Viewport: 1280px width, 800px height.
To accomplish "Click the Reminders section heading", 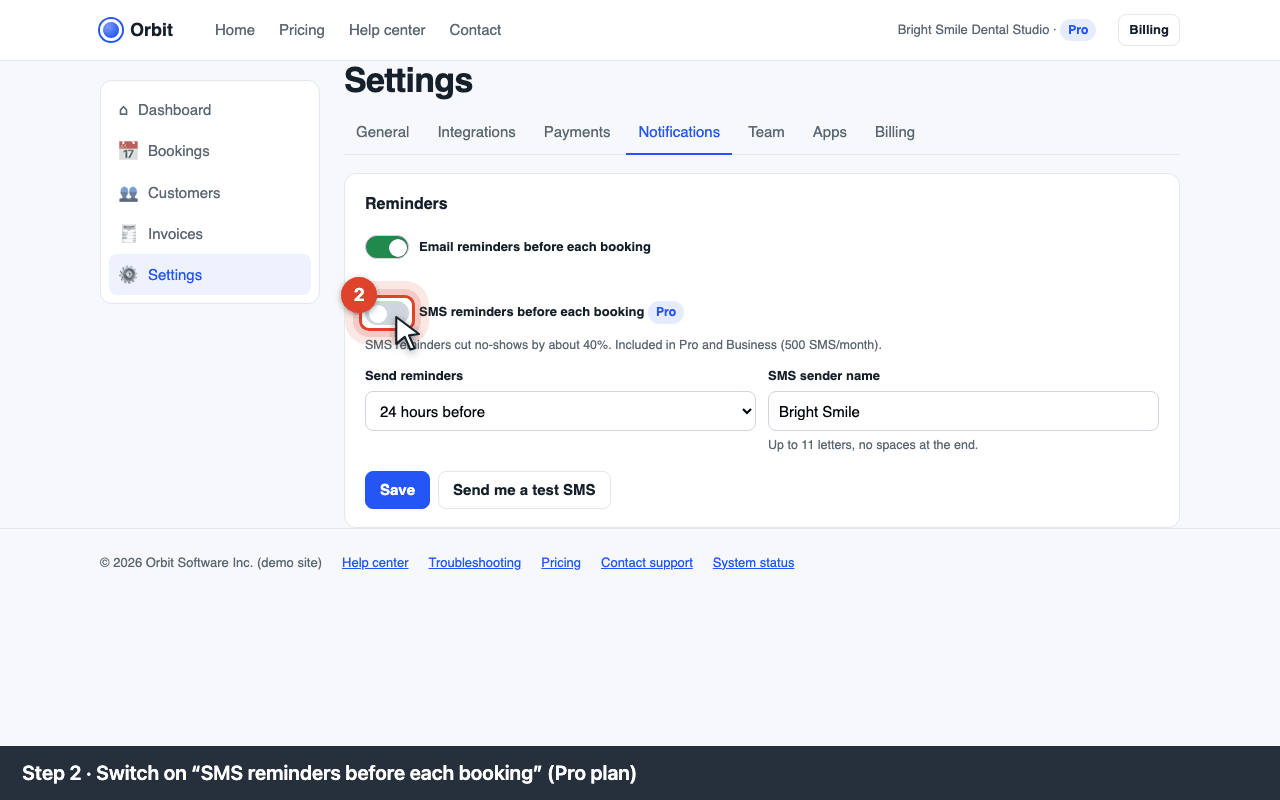I will click(x=406, y=204).
